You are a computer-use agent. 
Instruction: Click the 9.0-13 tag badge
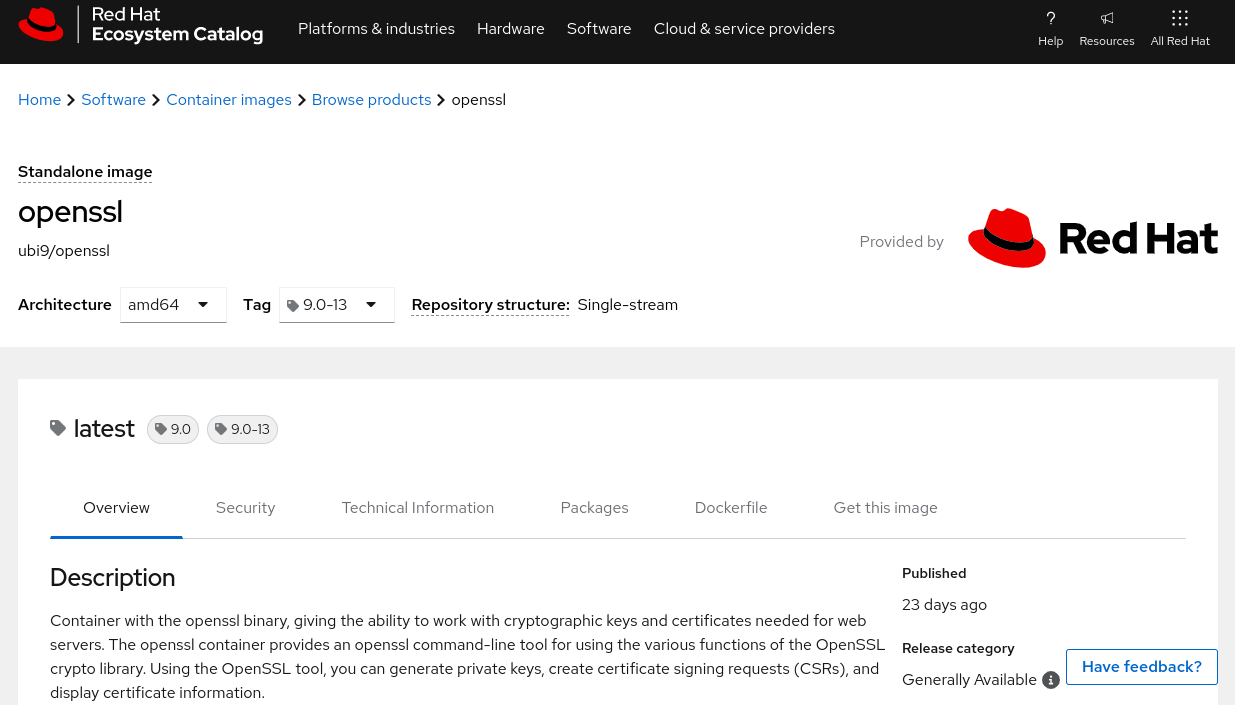point(242,429)
